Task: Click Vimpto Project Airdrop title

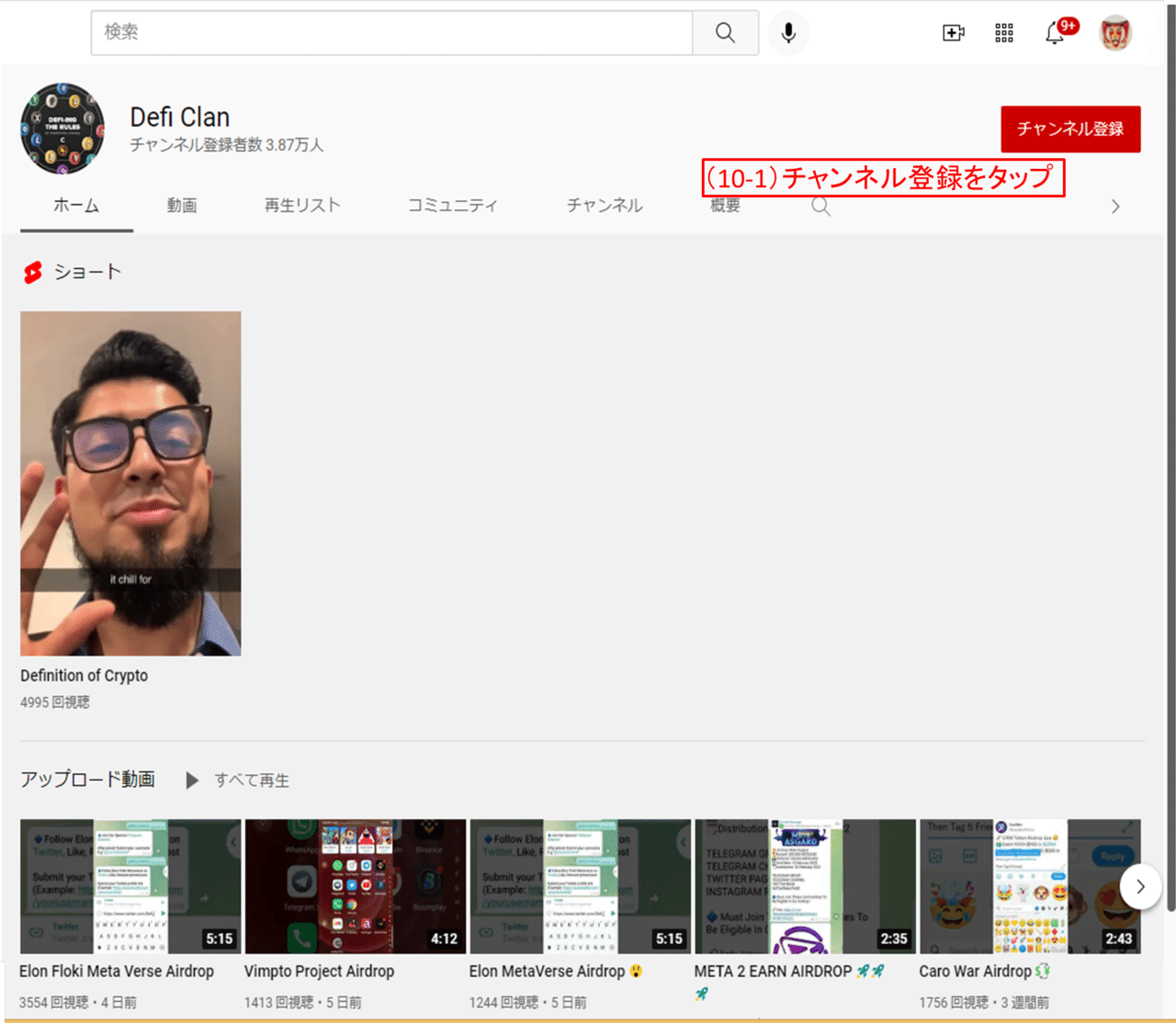Action: tap(319, 972)
